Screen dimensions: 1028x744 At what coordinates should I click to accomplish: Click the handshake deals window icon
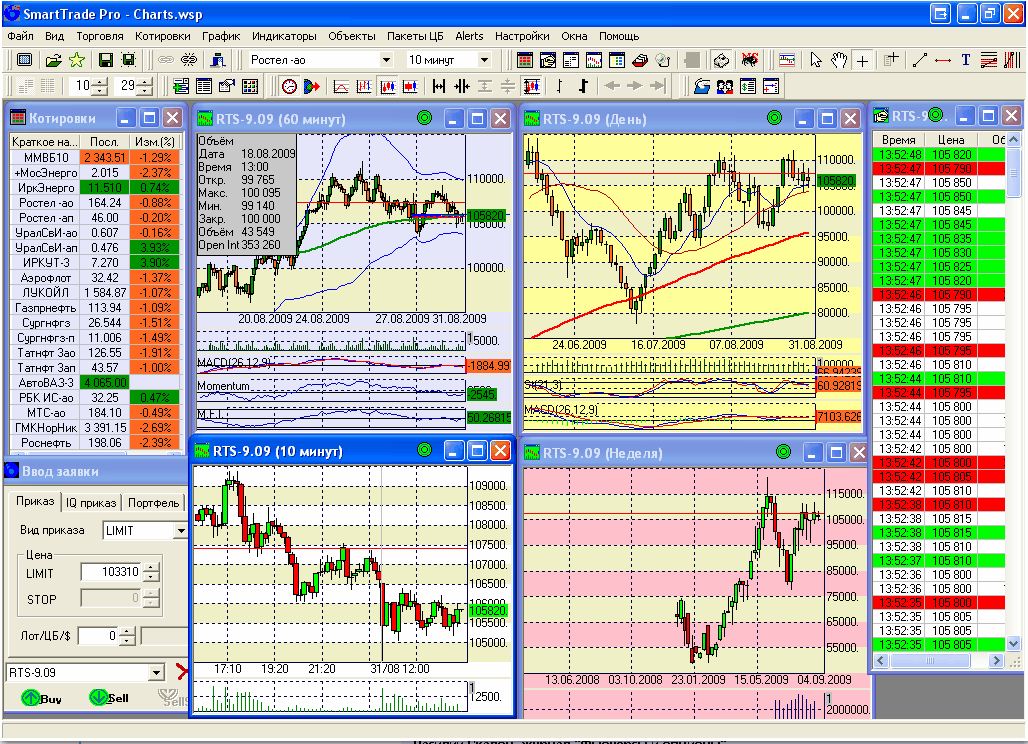547,60
